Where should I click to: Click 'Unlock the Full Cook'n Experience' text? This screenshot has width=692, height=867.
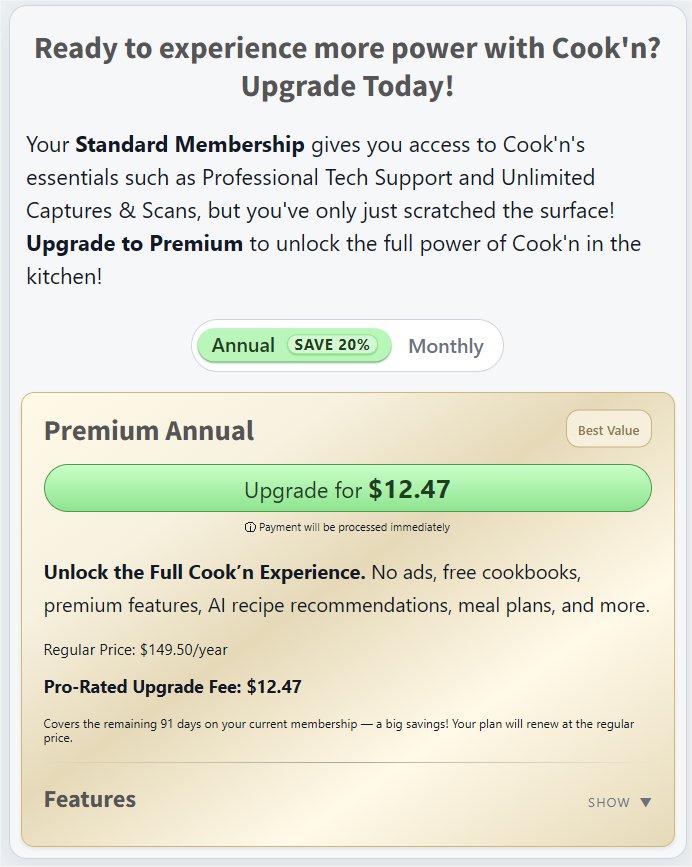coord(204,573)
